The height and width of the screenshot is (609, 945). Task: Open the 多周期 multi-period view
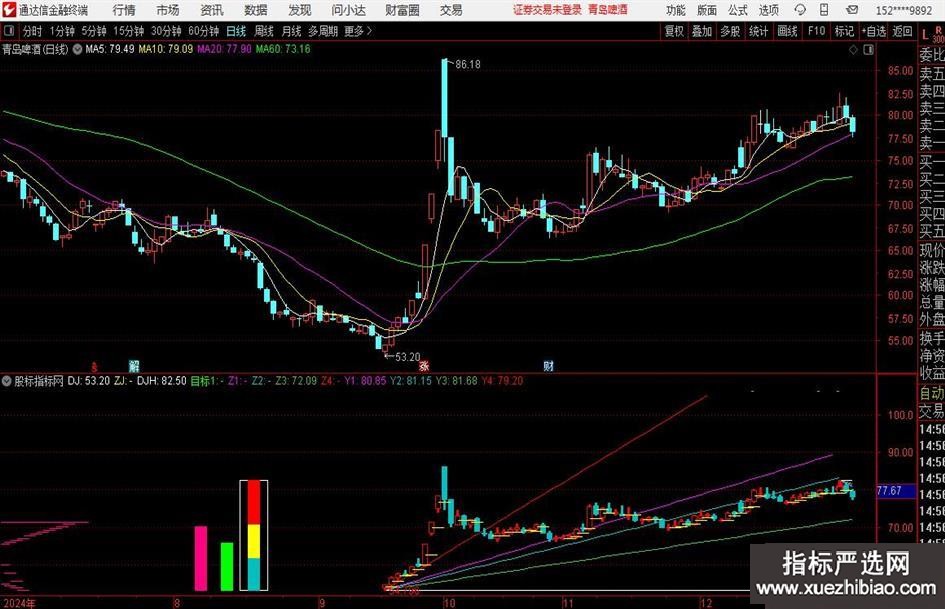click(x=323, y=31)
